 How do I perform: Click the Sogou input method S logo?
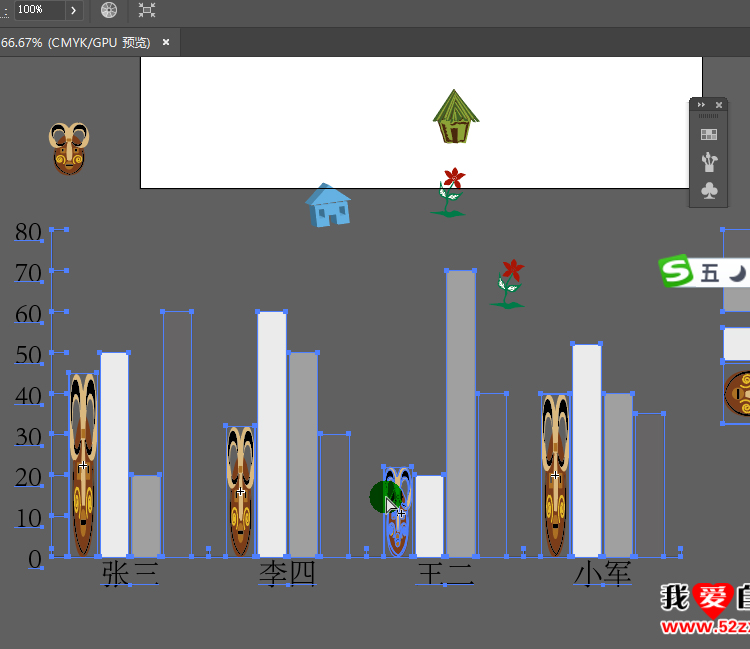675,271
